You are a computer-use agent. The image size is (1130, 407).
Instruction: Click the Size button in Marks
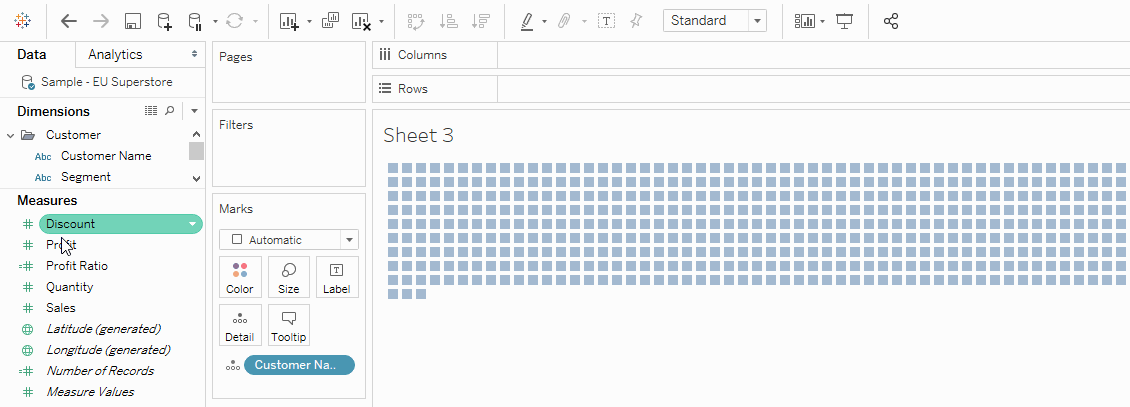tap(288, 277)
